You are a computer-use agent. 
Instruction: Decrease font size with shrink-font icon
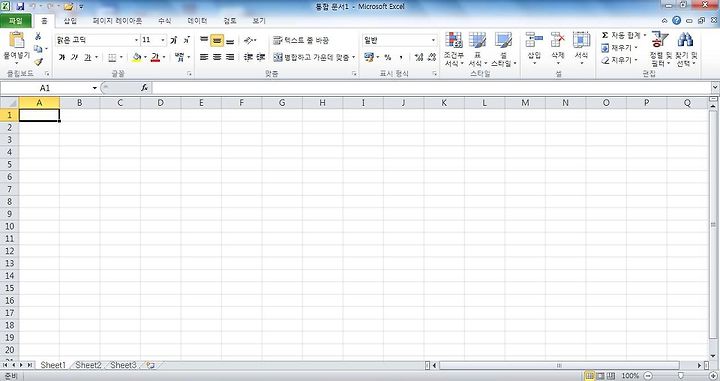click(x=186, y=40)
